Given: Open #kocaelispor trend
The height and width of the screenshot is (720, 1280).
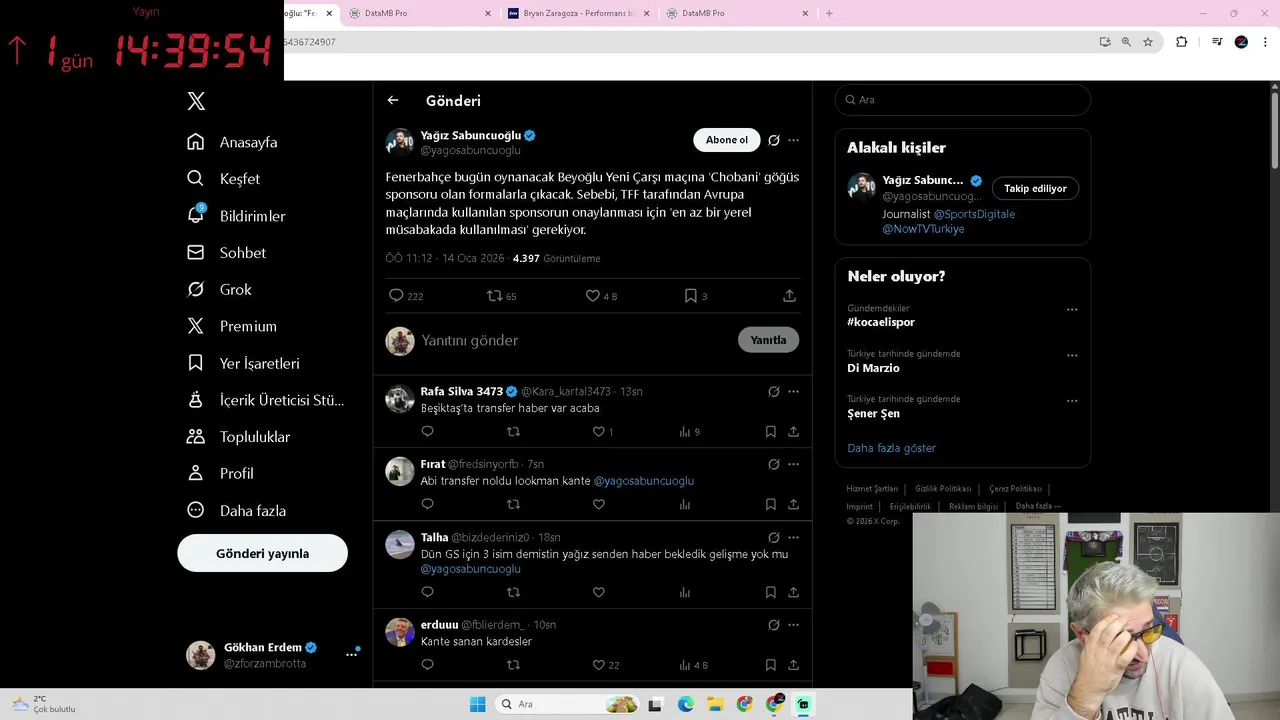Looking at the screenshot, I should pyautogui.click(x=881, y=322).
